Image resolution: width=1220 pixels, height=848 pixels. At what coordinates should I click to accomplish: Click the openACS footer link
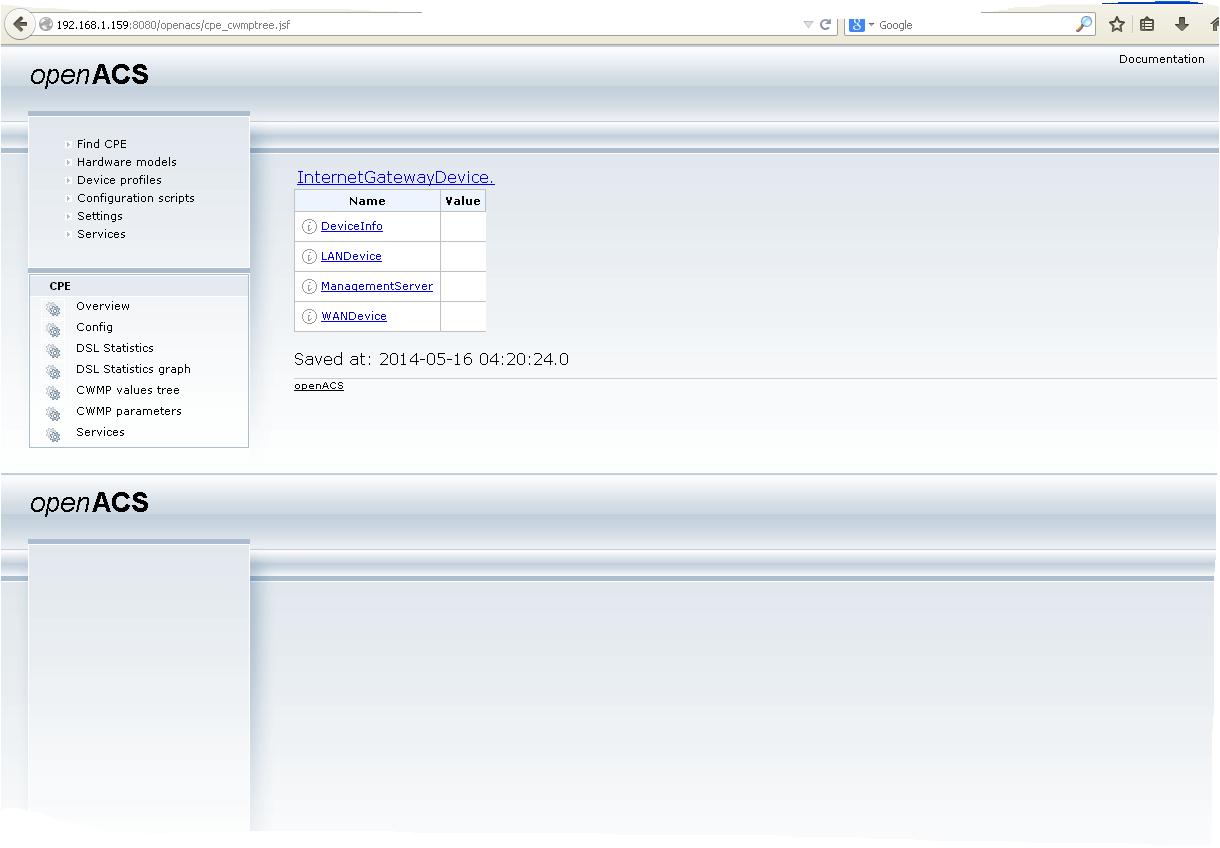click(x=318, y=386)
